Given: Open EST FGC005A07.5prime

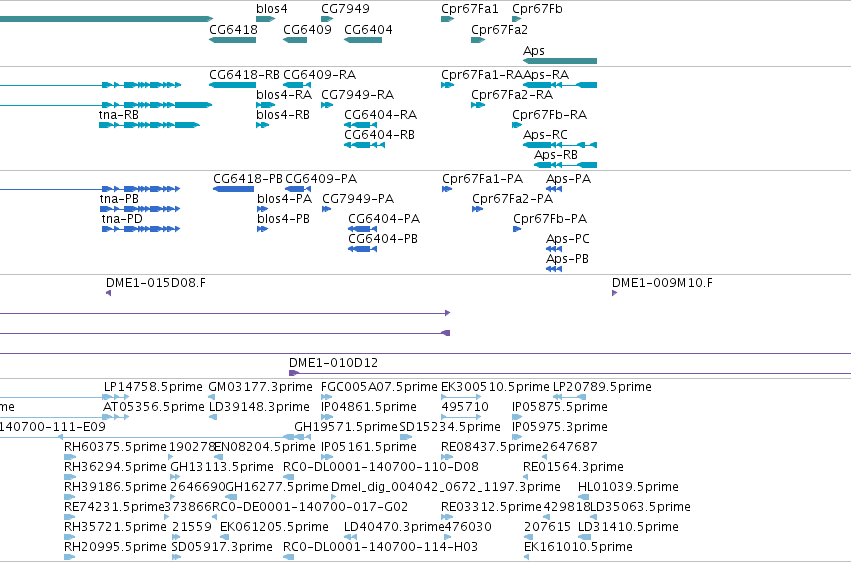Looking at the screenshot, I should (379, 387).
